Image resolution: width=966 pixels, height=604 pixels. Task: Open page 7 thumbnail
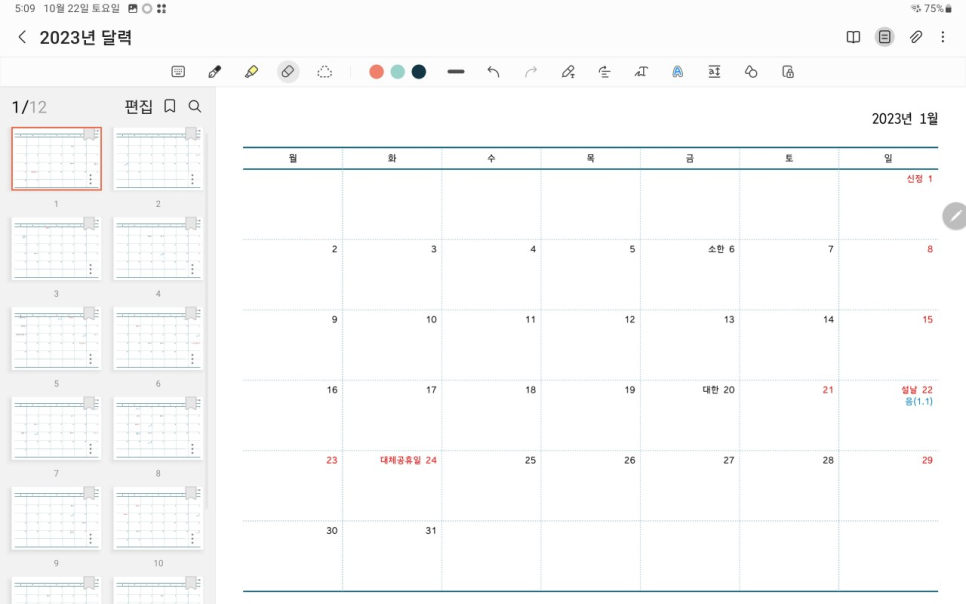pos(56,428)
